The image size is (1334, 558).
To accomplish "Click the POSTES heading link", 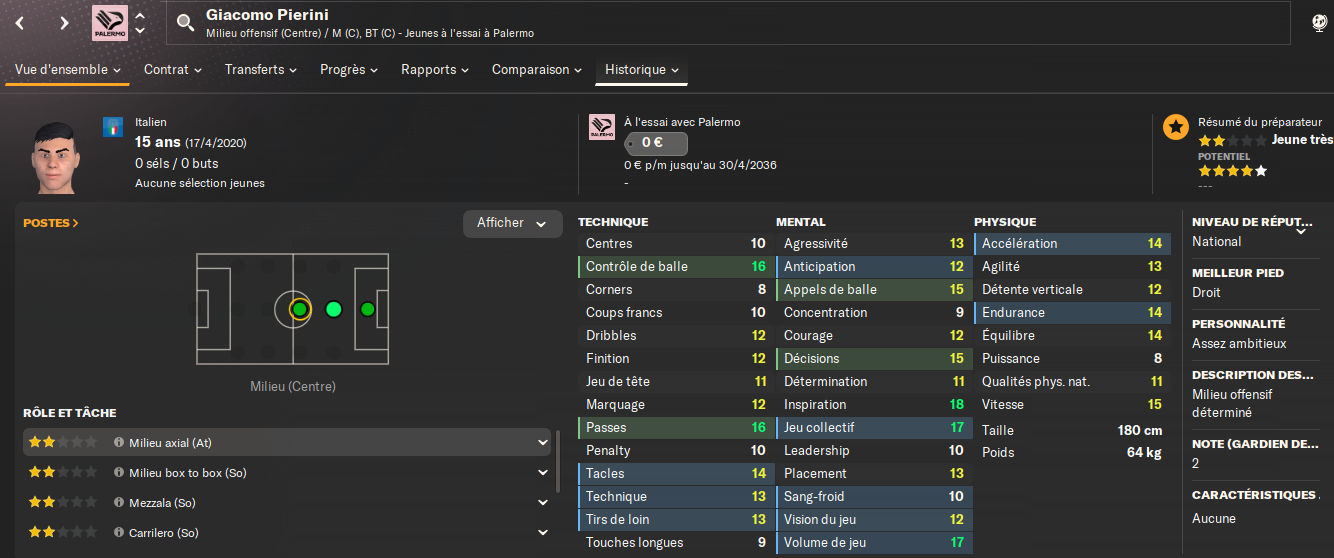I will pyautogui.click(x=51, y=223).
